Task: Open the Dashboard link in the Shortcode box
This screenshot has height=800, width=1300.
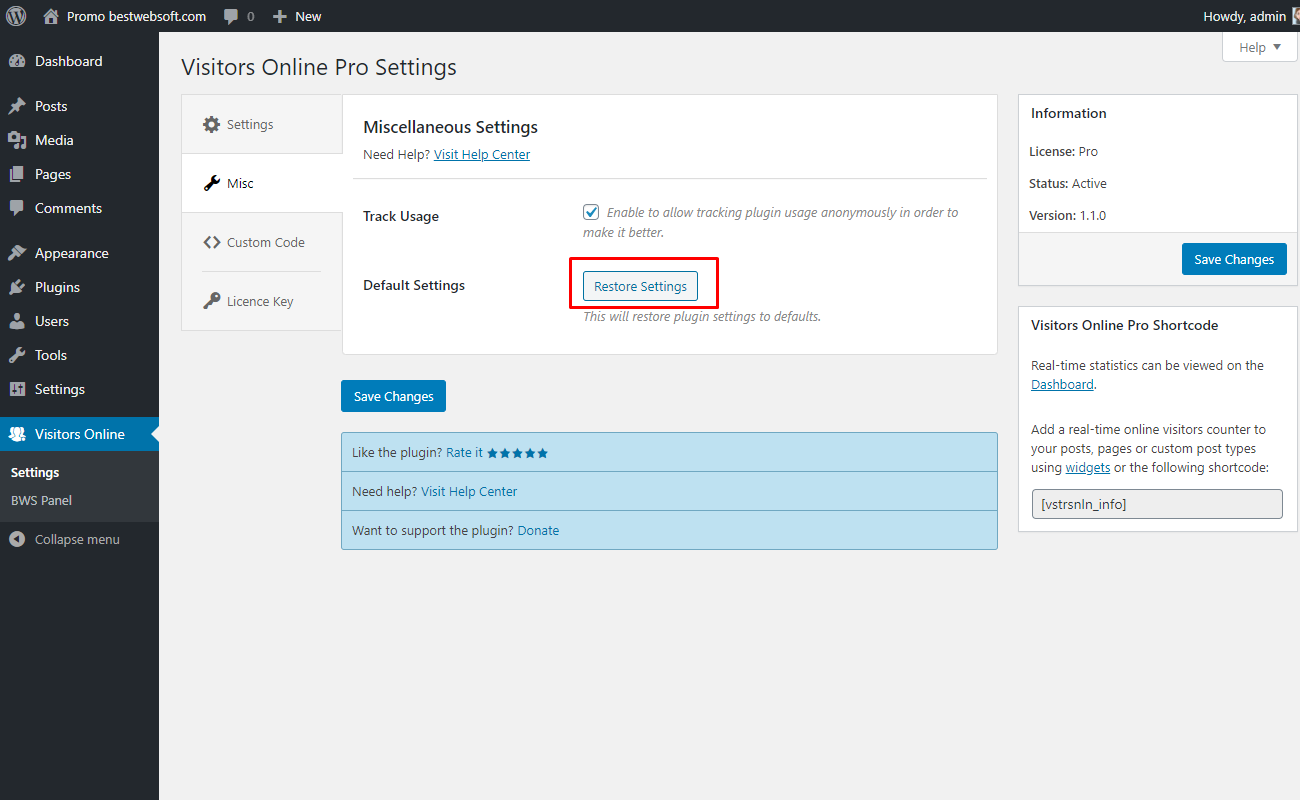Action: (x=1062, y=384)
